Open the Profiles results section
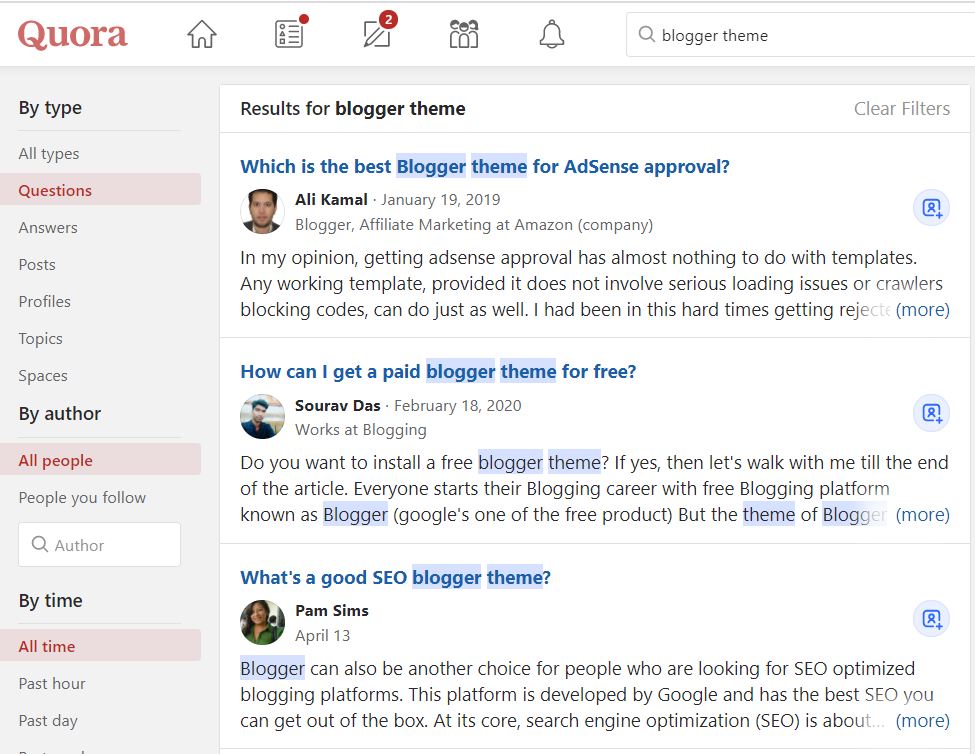Screen dimensions: 975x754 [x=45, y=301]
